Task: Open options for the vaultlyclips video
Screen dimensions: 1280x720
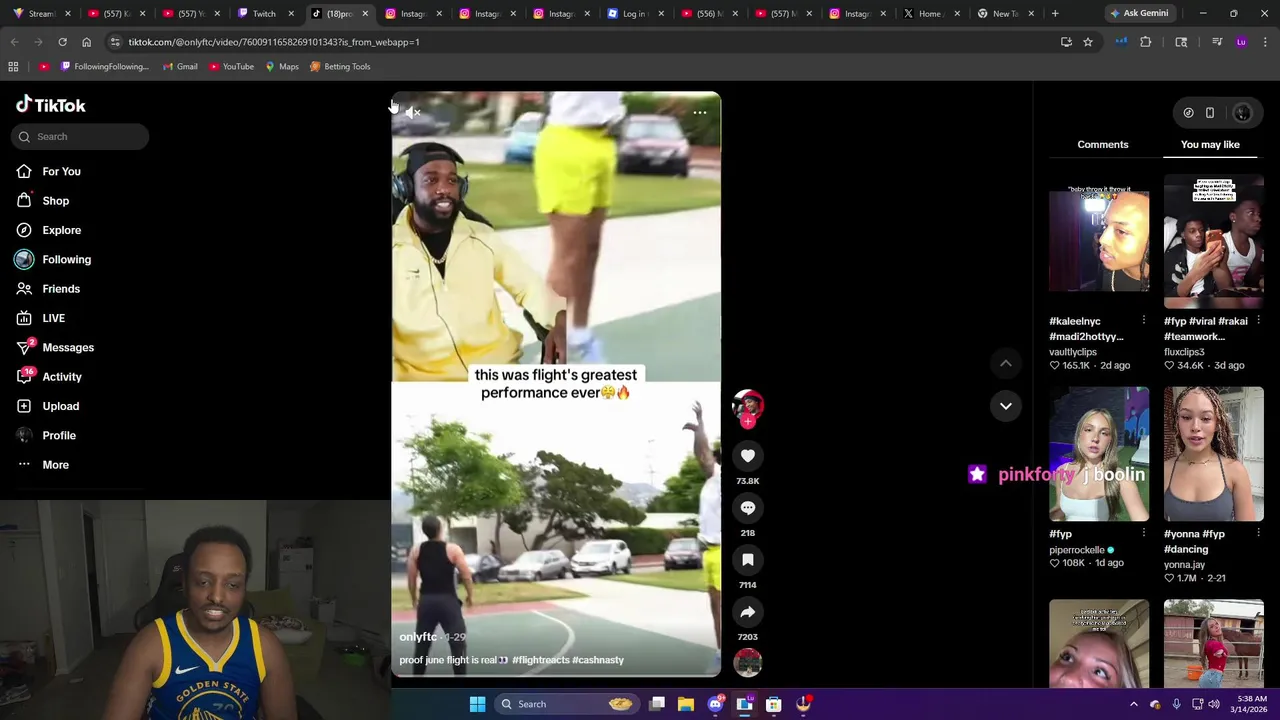Action: point(1144,321)
